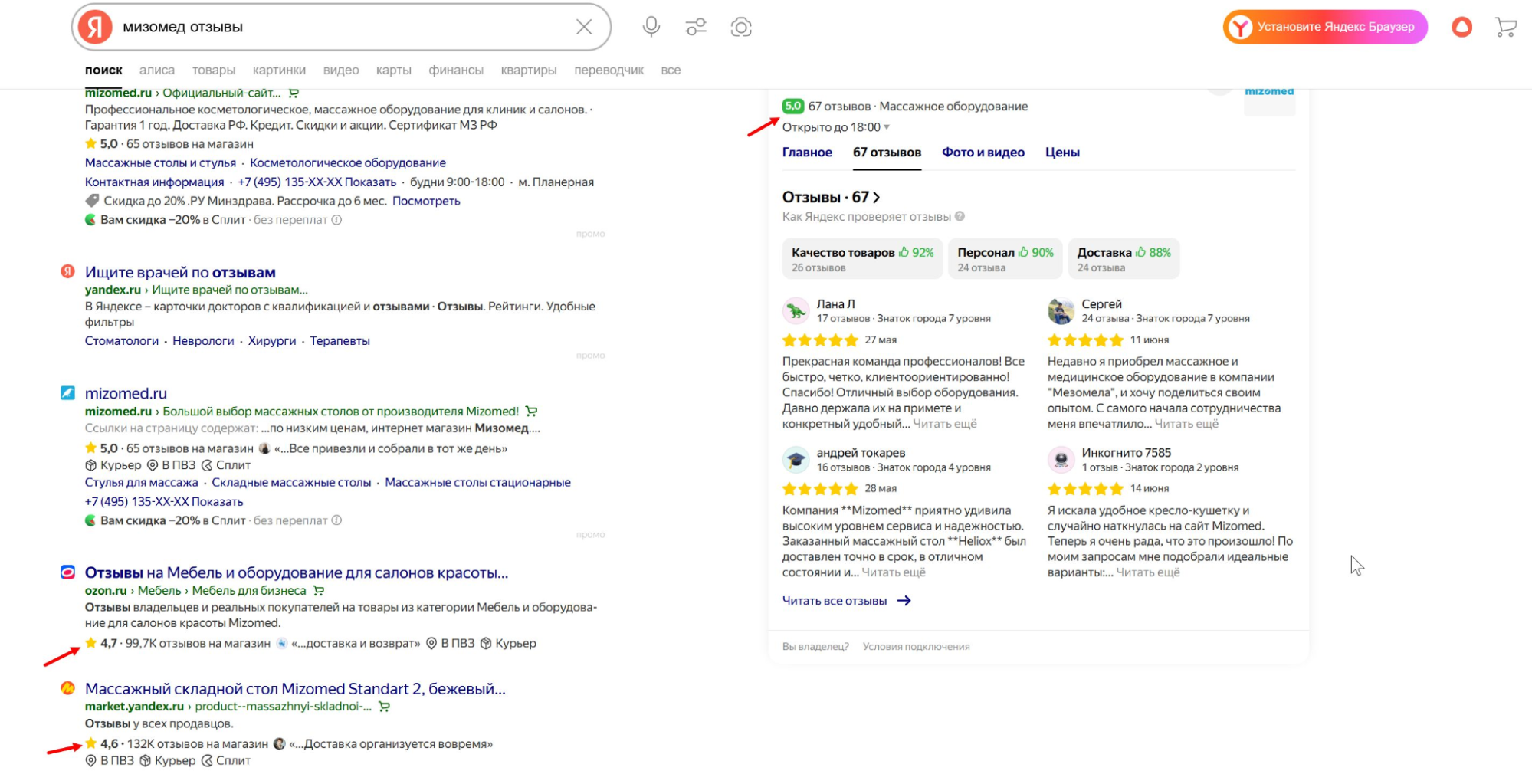The width and height of the screenshot is (1532, 784).
Task: Click into the search input field
Action: point(345,26)
